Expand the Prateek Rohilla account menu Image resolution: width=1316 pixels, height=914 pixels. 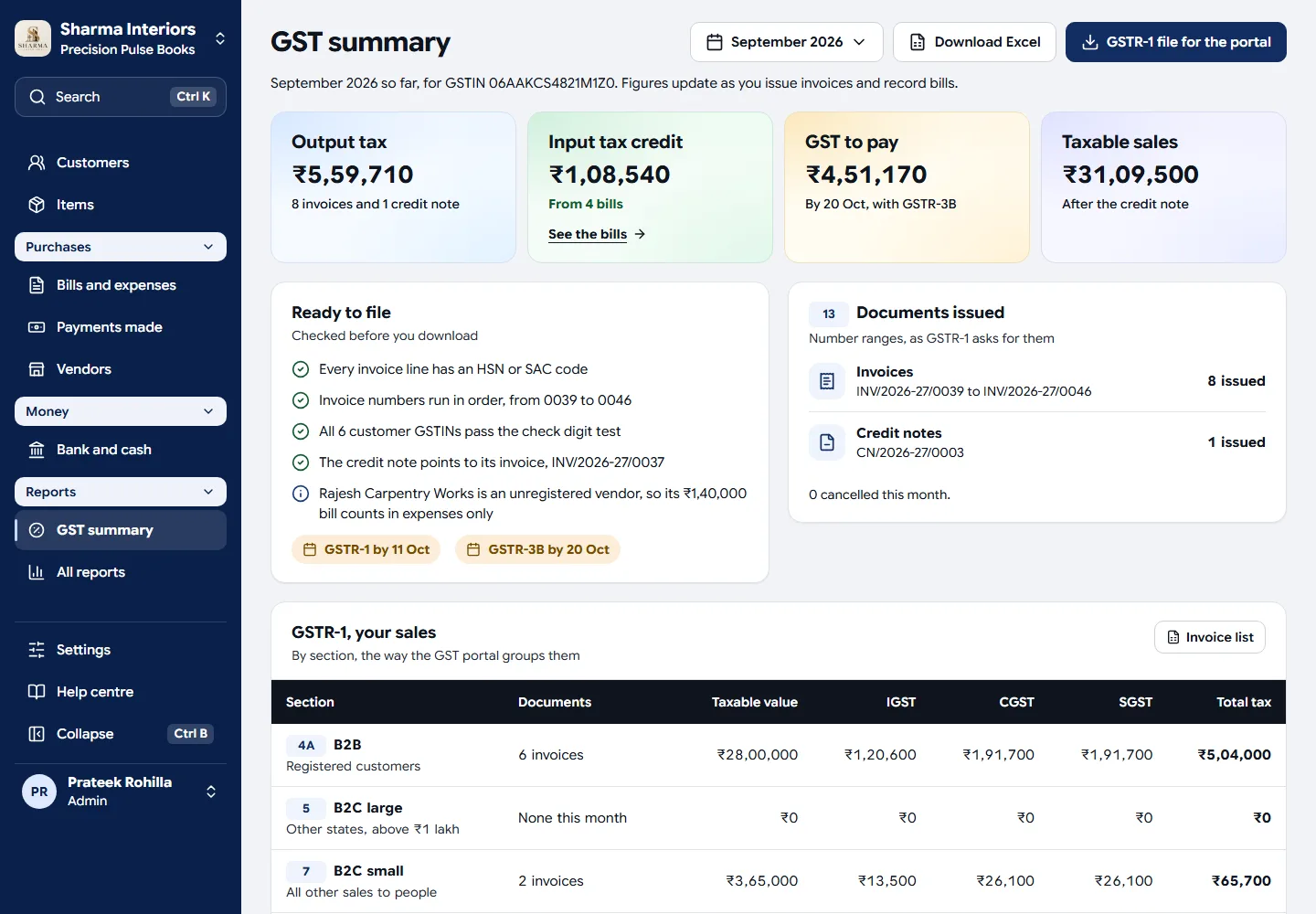(211, 792)
